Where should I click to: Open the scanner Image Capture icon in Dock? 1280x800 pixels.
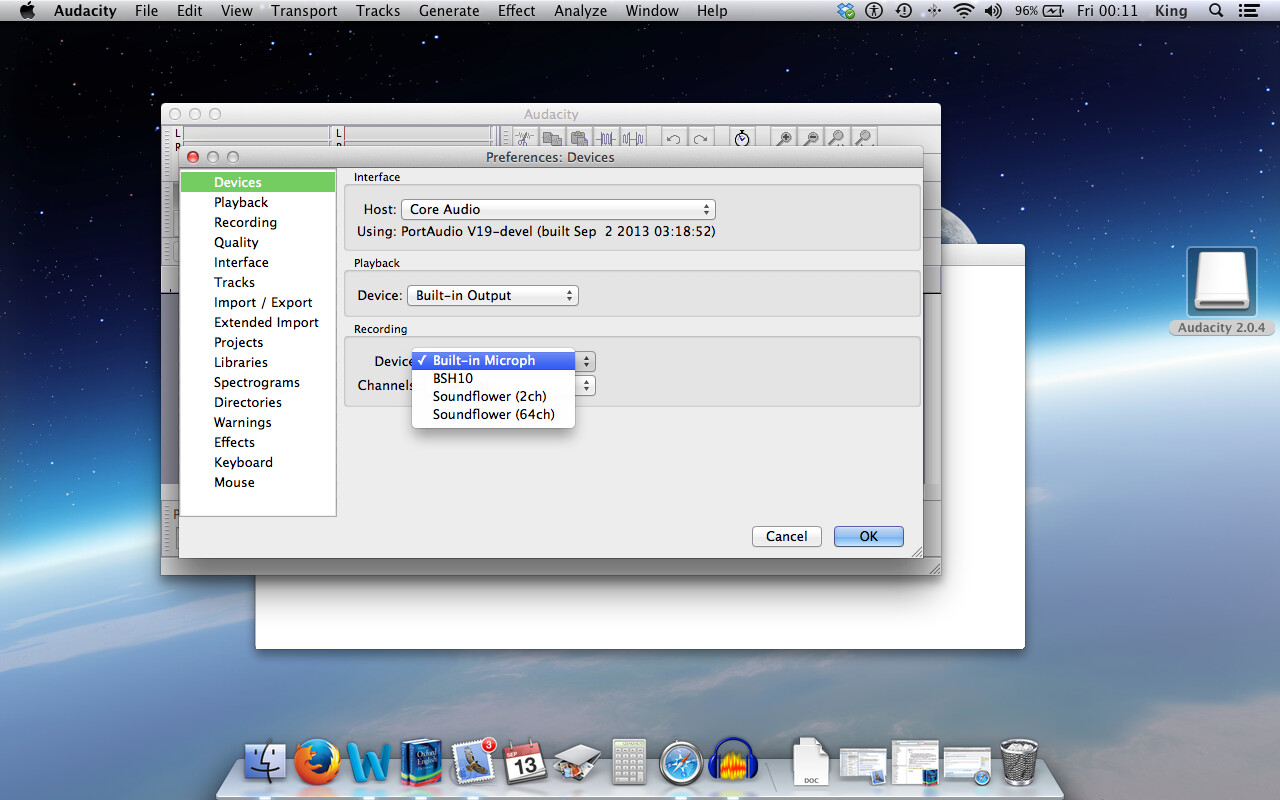click(x=577, y=763)
